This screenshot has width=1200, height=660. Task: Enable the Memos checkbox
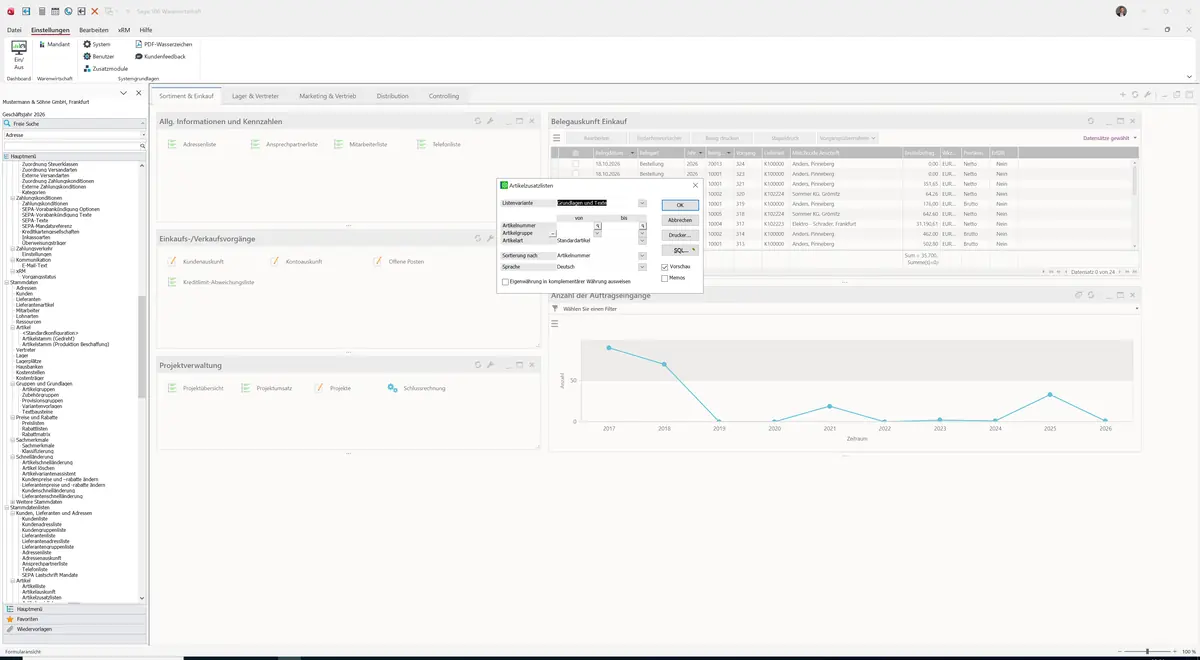pos(665,278)
